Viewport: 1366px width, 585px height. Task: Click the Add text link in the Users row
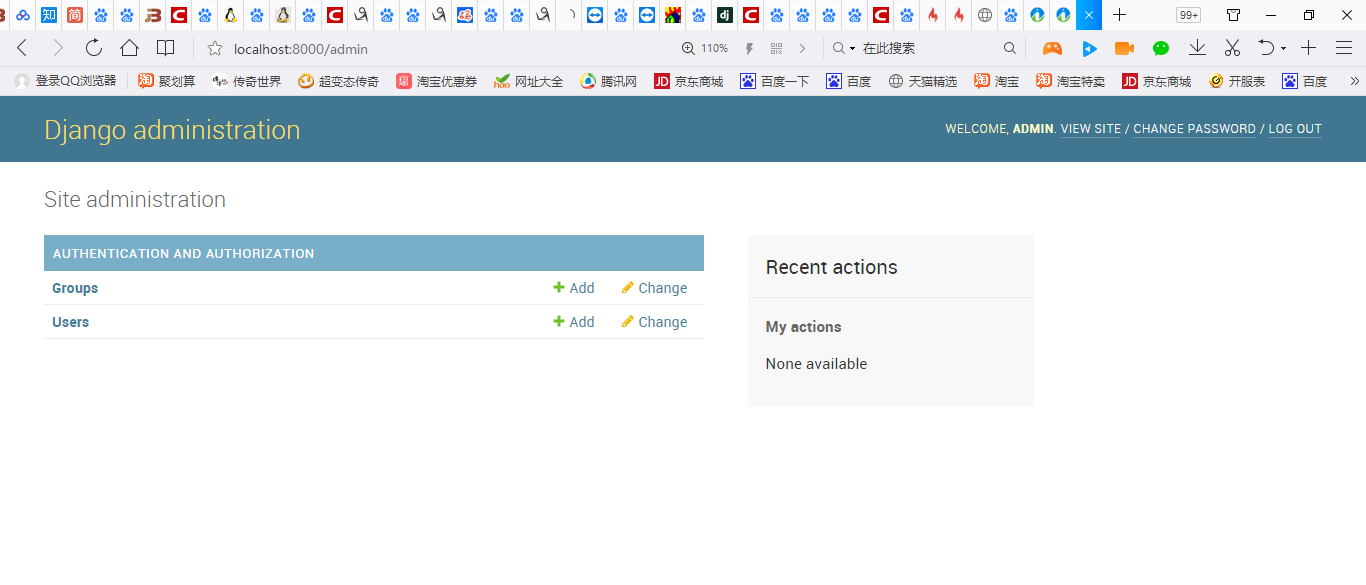[582, 322]
